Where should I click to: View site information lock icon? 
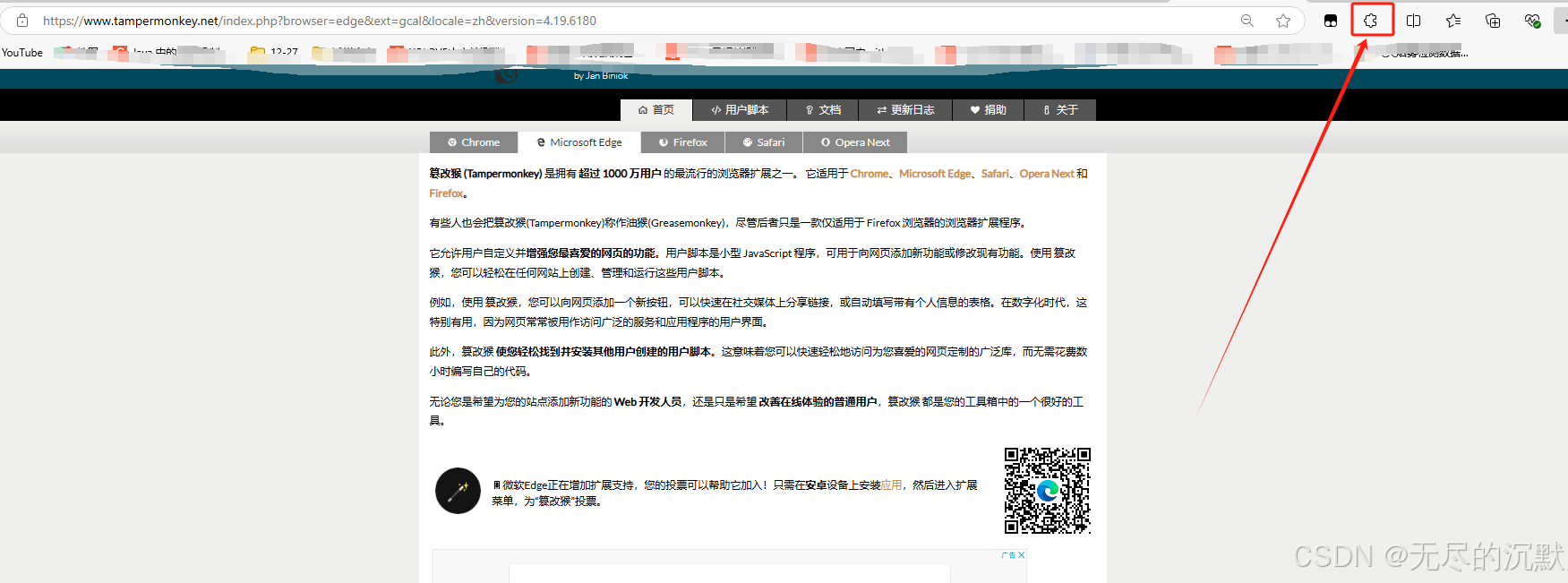(22, 20)
